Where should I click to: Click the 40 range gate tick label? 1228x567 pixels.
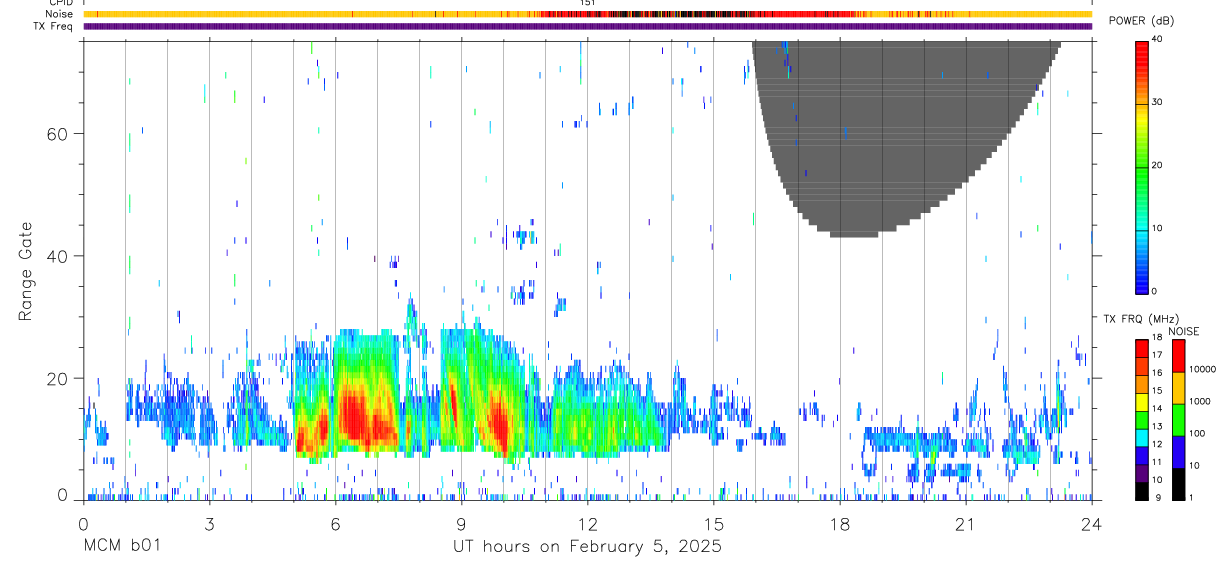coord(58,256)
